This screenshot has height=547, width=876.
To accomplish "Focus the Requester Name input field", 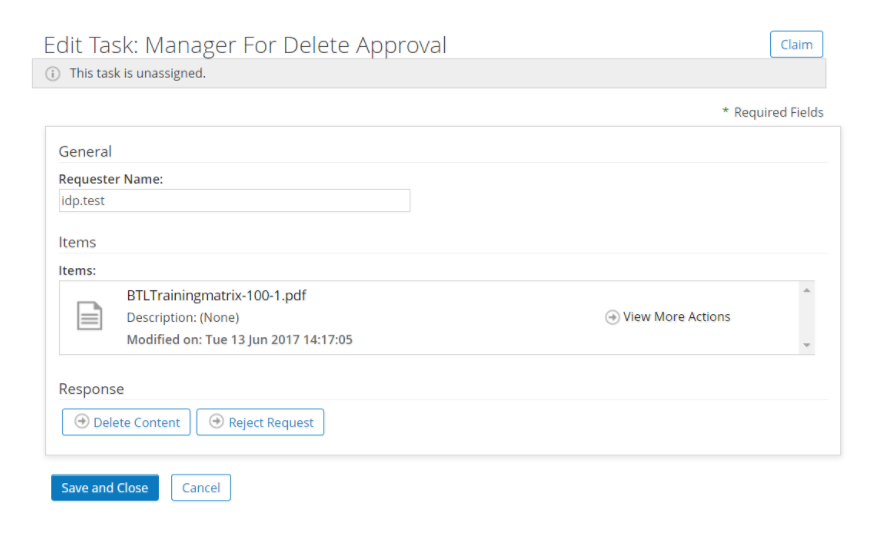I will (234, 201).
